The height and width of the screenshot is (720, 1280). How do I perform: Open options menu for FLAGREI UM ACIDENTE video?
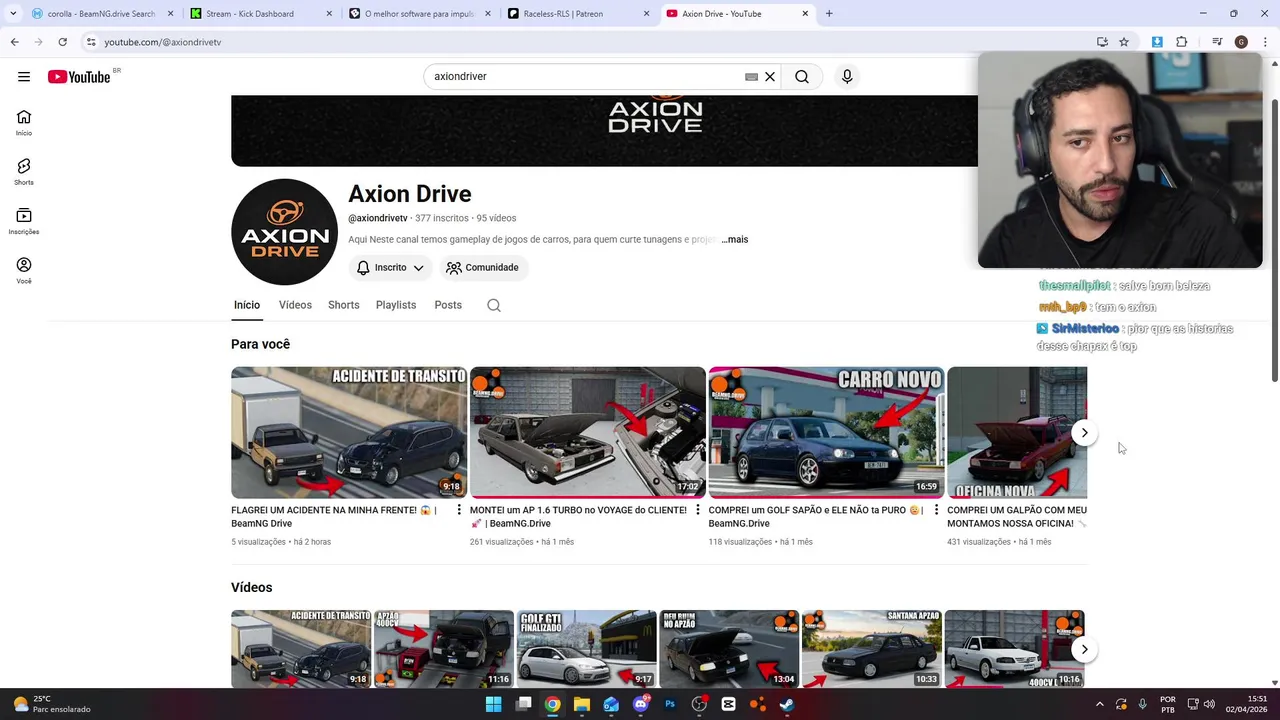click(x=459, y=510)
